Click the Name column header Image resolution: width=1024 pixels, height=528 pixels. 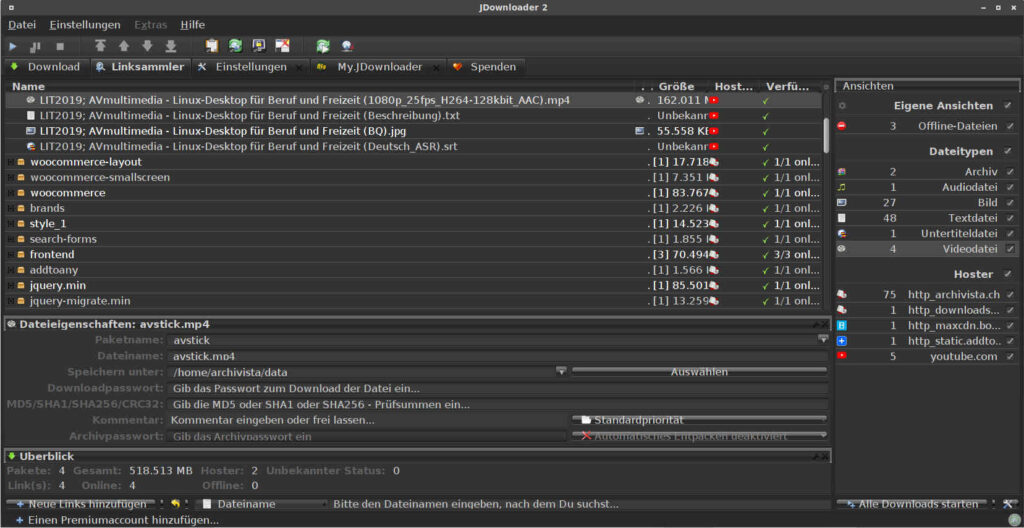(28, 86)
